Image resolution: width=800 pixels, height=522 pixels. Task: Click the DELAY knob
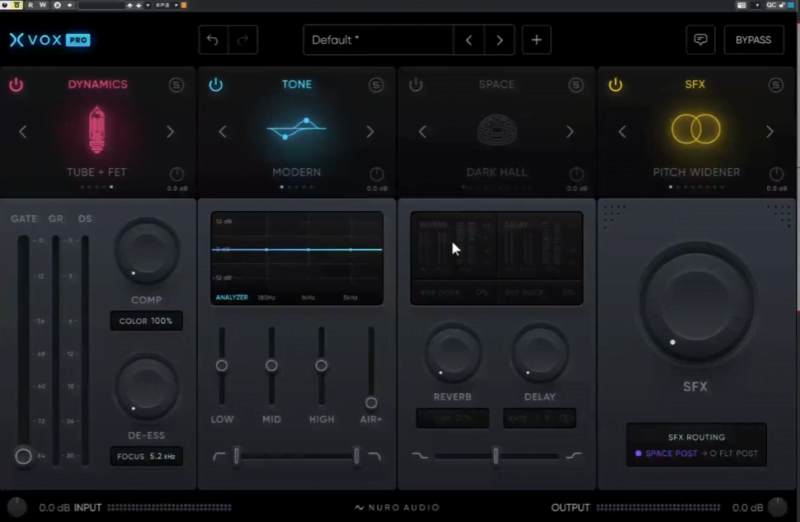[540, 353]
